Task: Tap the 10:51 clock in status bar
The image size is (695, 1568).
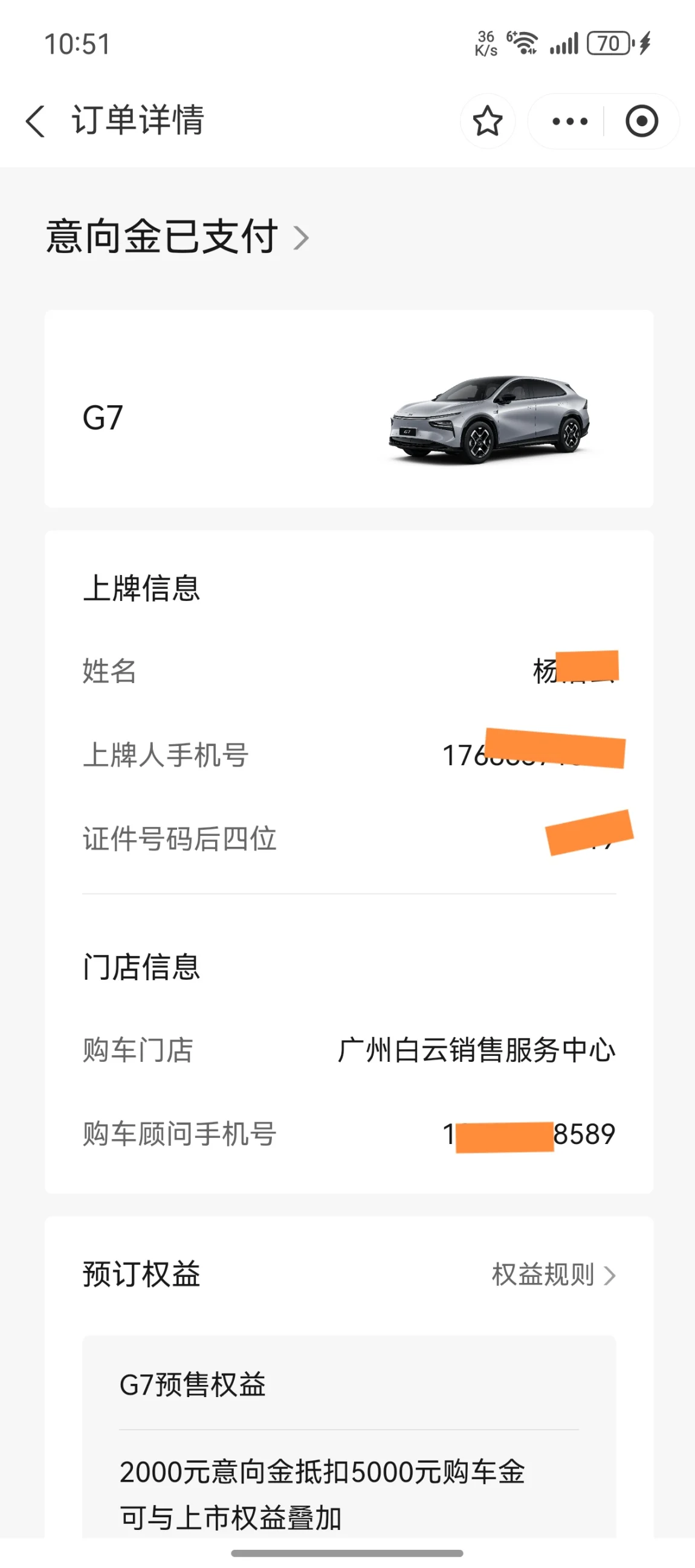Action: click(77, 44)
